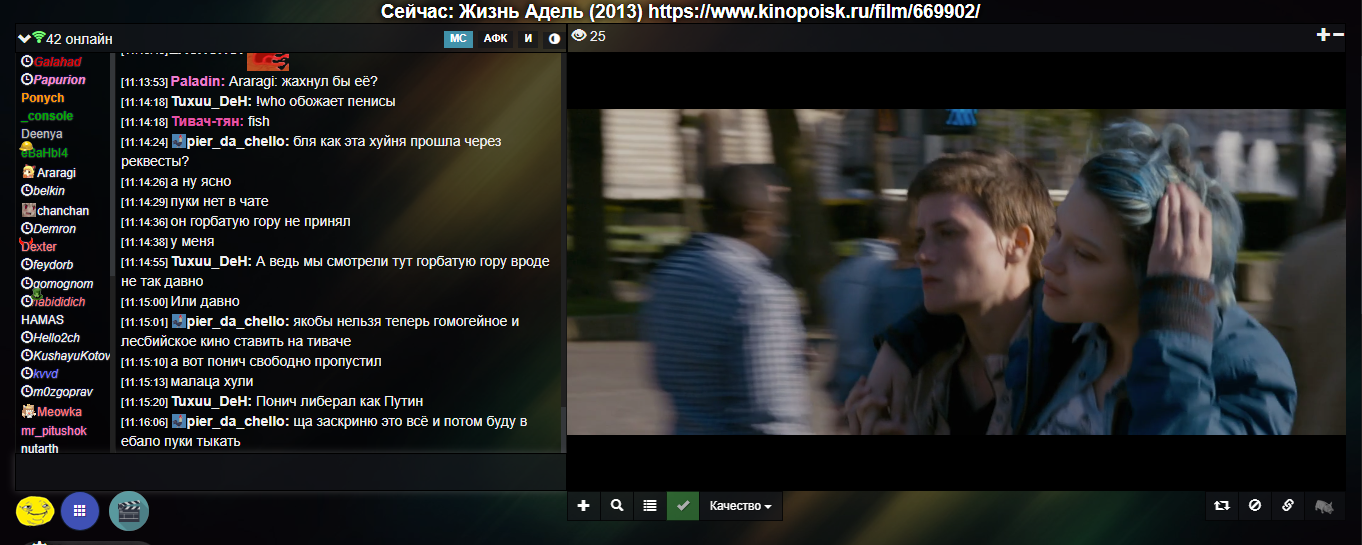Open the blue grid round button
The image size is (1362, 545).
coord(80,511)
